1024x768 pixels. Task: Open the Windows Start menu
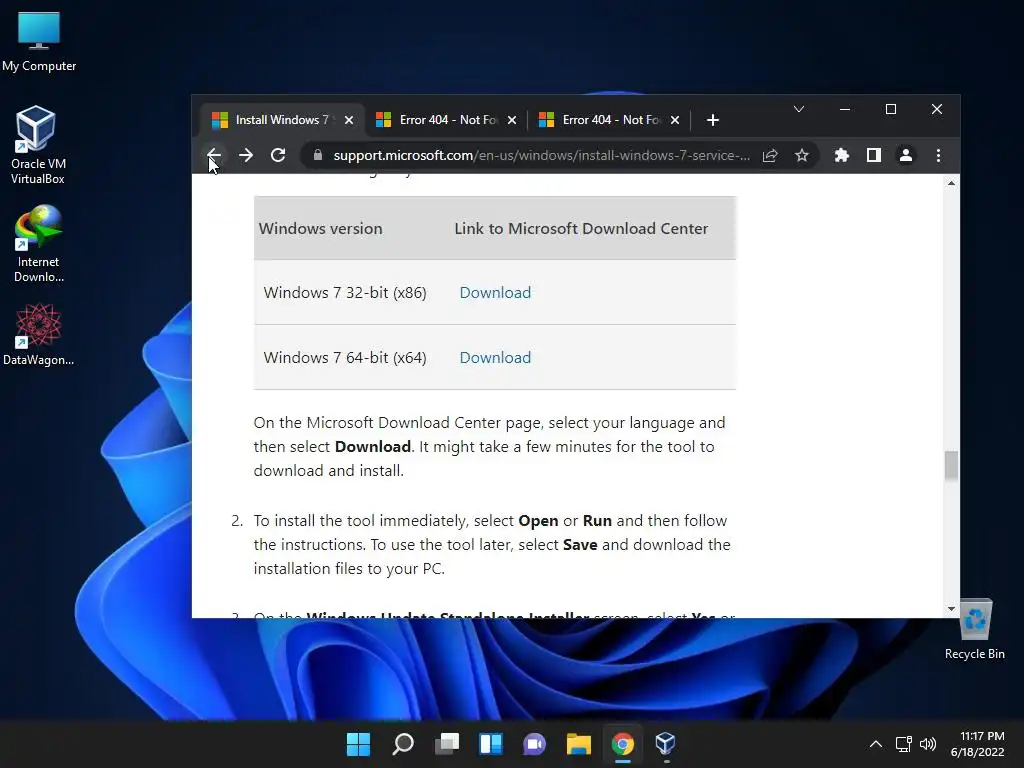359,744
